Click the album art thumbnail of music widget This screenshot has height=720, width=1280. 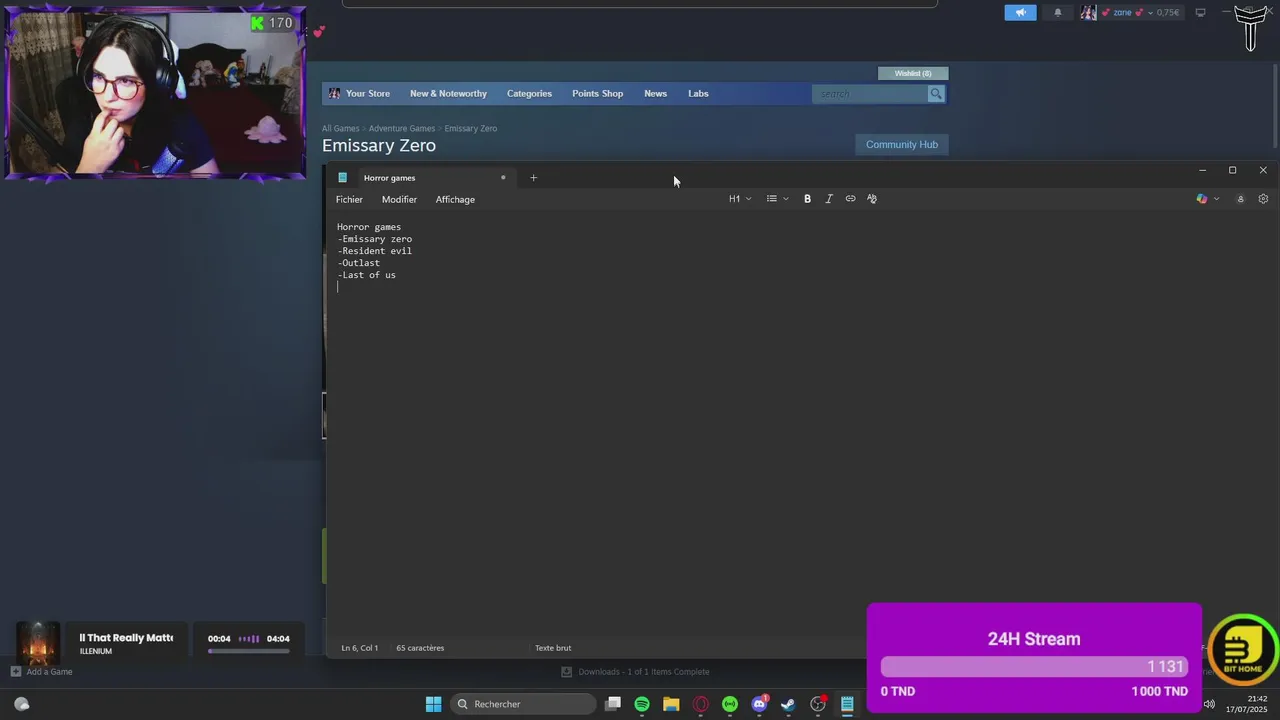(38, 643)
